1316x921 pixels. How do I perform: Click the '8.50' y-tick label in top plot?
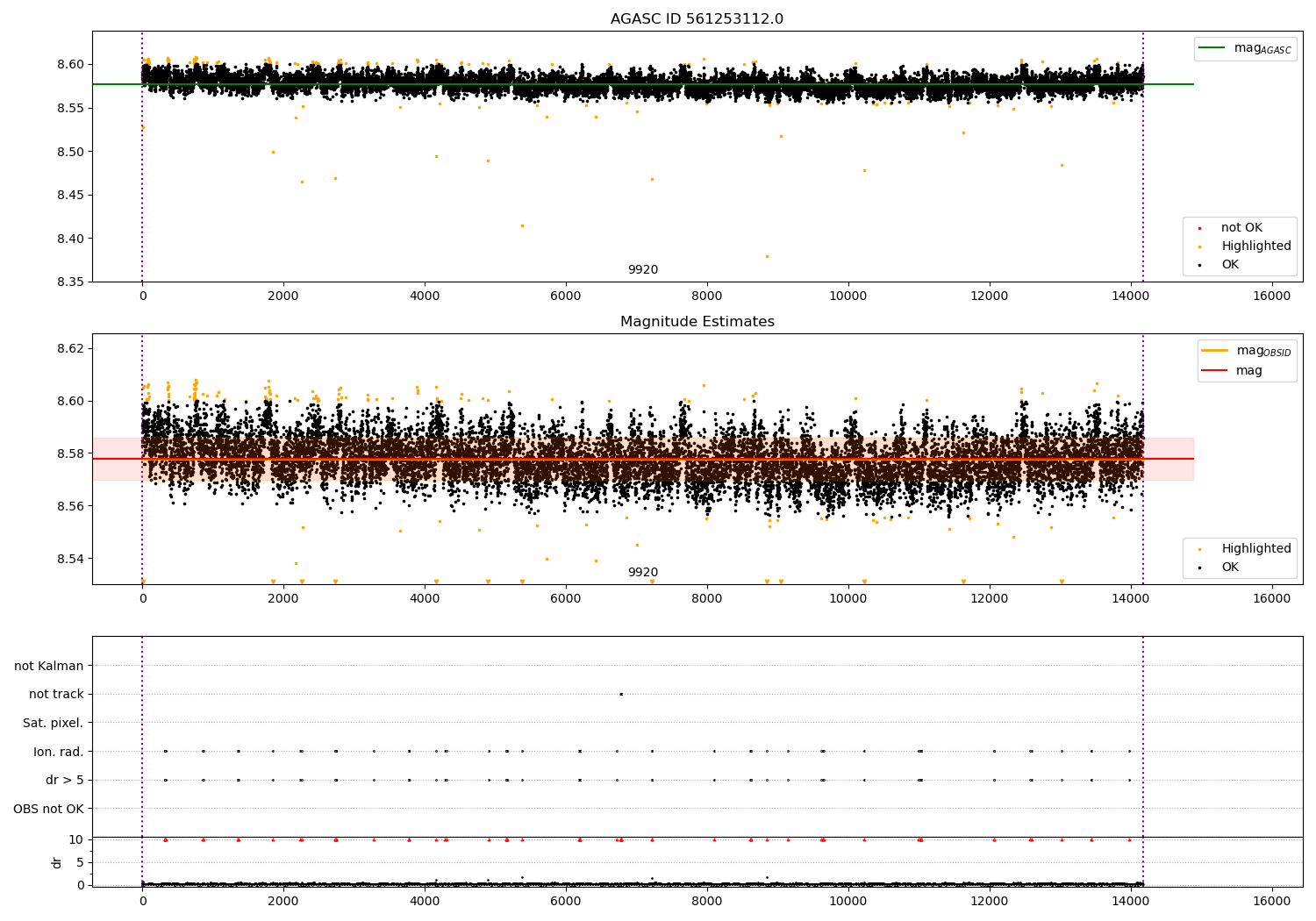click(71, 152)
